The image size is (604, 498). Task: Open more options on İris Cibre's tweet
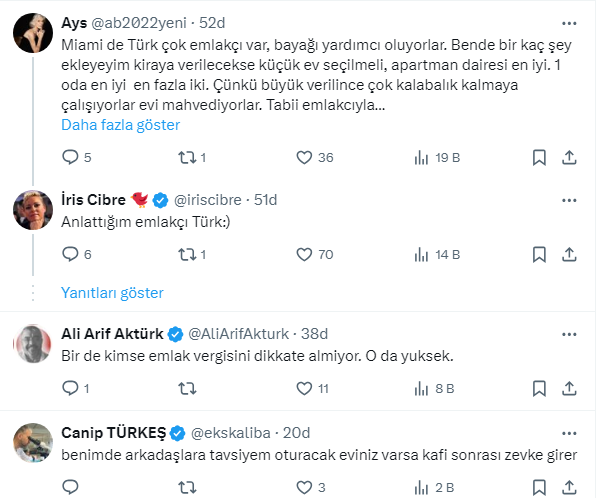coord(569,198)
